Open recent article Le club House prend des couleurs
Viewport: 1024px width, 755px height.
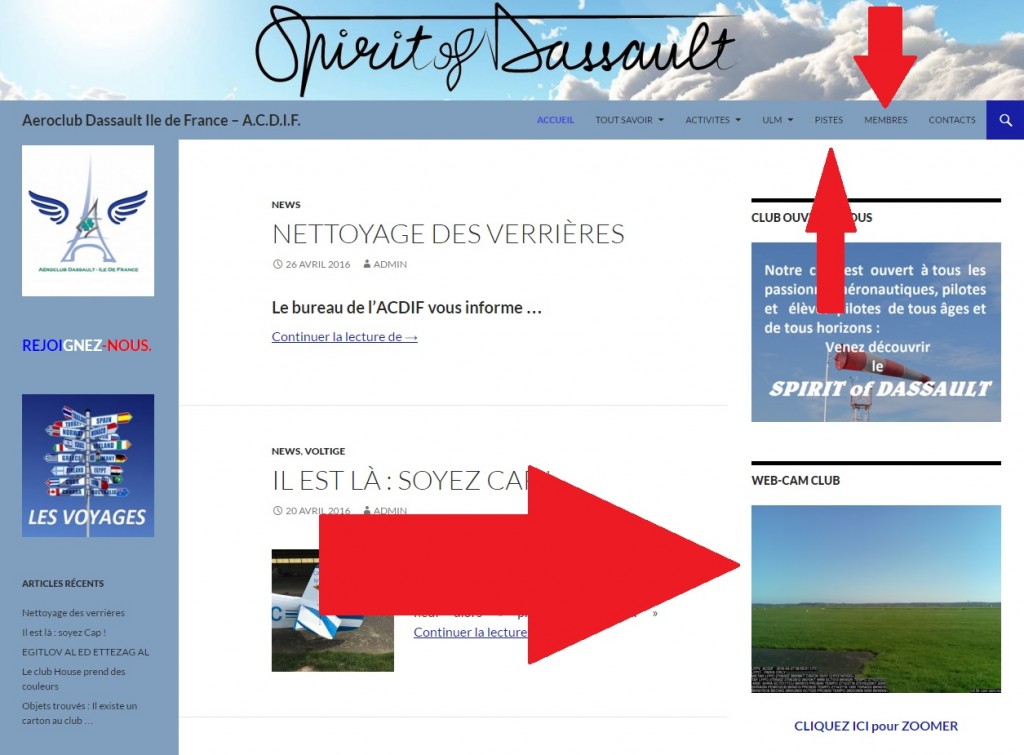tap(73, 679)
